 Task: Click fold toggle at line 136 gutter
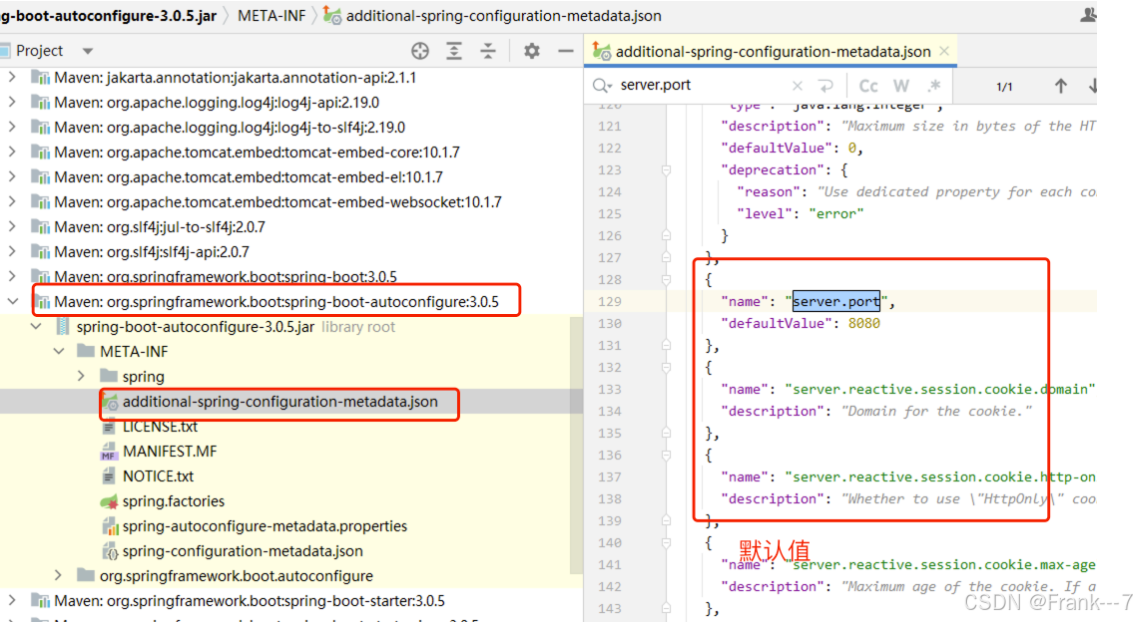coord(666,455)
